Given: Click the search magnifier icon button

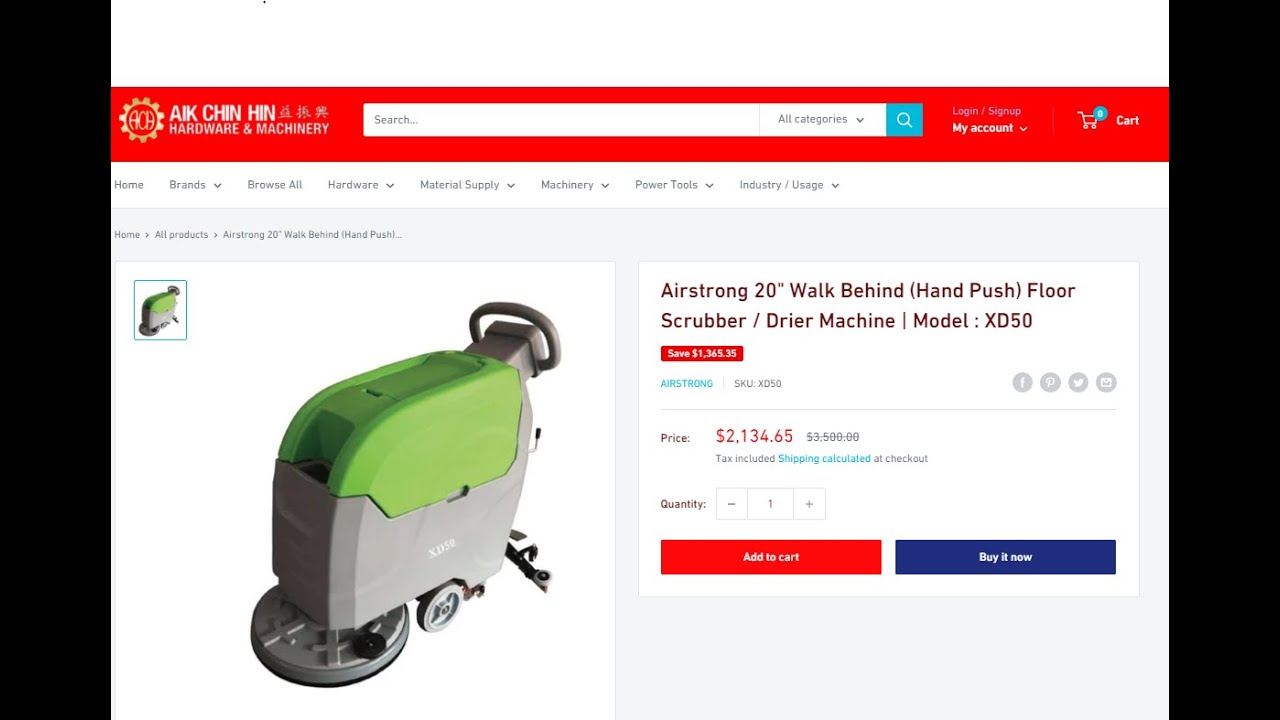Looking at the screenshot, I should click(904, 120).
